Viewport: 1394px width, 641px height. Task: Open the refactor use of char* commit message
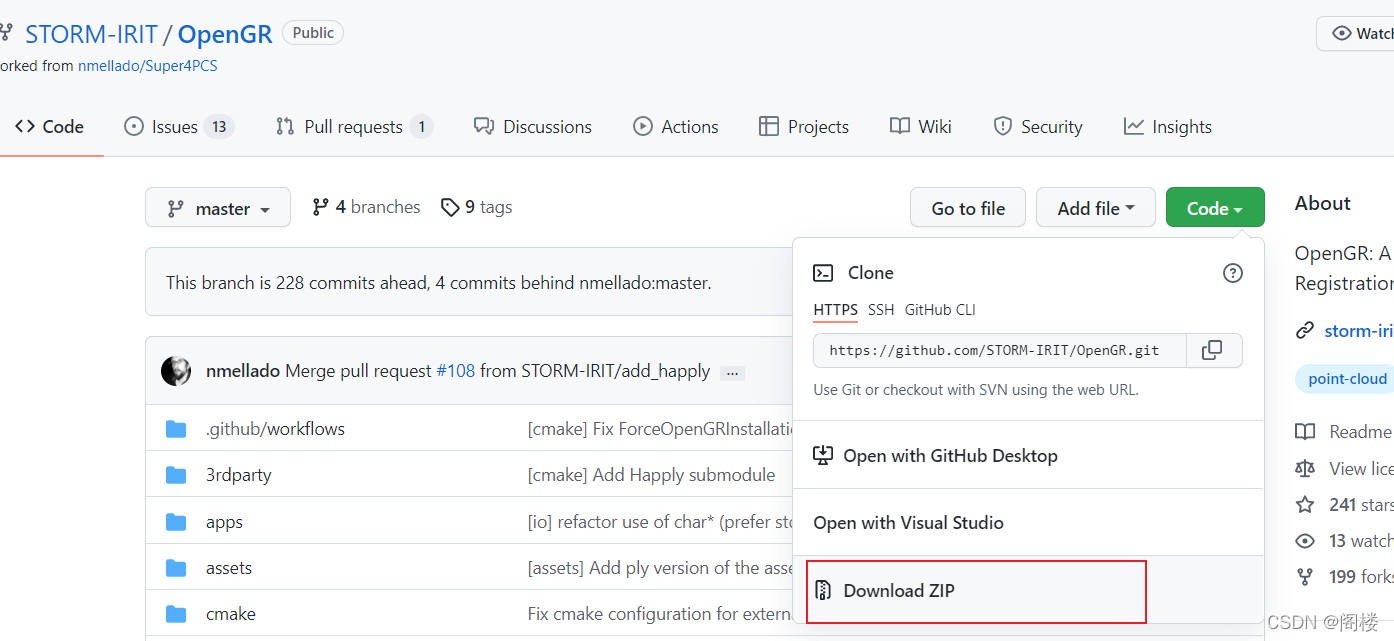[660, 522]
